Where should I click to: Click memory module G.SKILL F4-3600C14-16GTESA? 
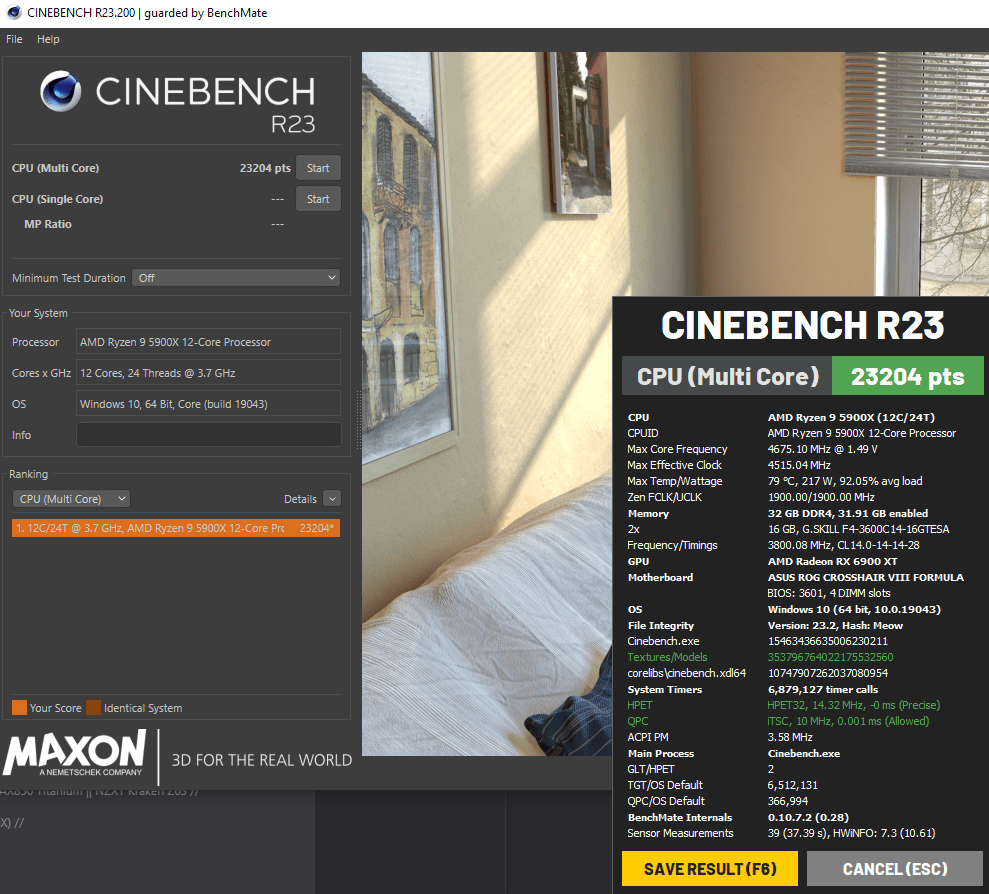coord(858,529)
